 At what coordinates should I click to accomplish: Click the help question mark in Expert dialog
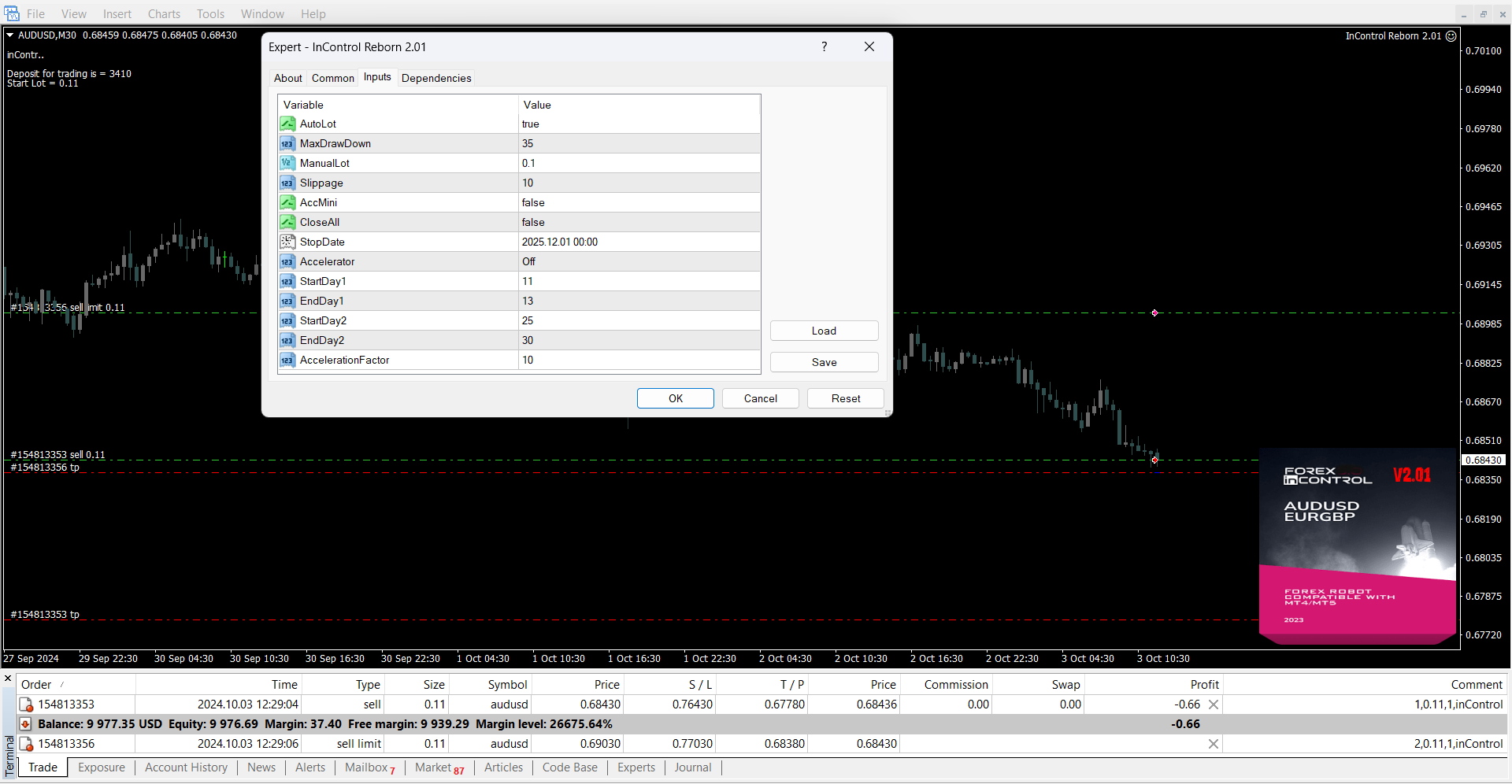pyautogui.click(x=824, y=47)
